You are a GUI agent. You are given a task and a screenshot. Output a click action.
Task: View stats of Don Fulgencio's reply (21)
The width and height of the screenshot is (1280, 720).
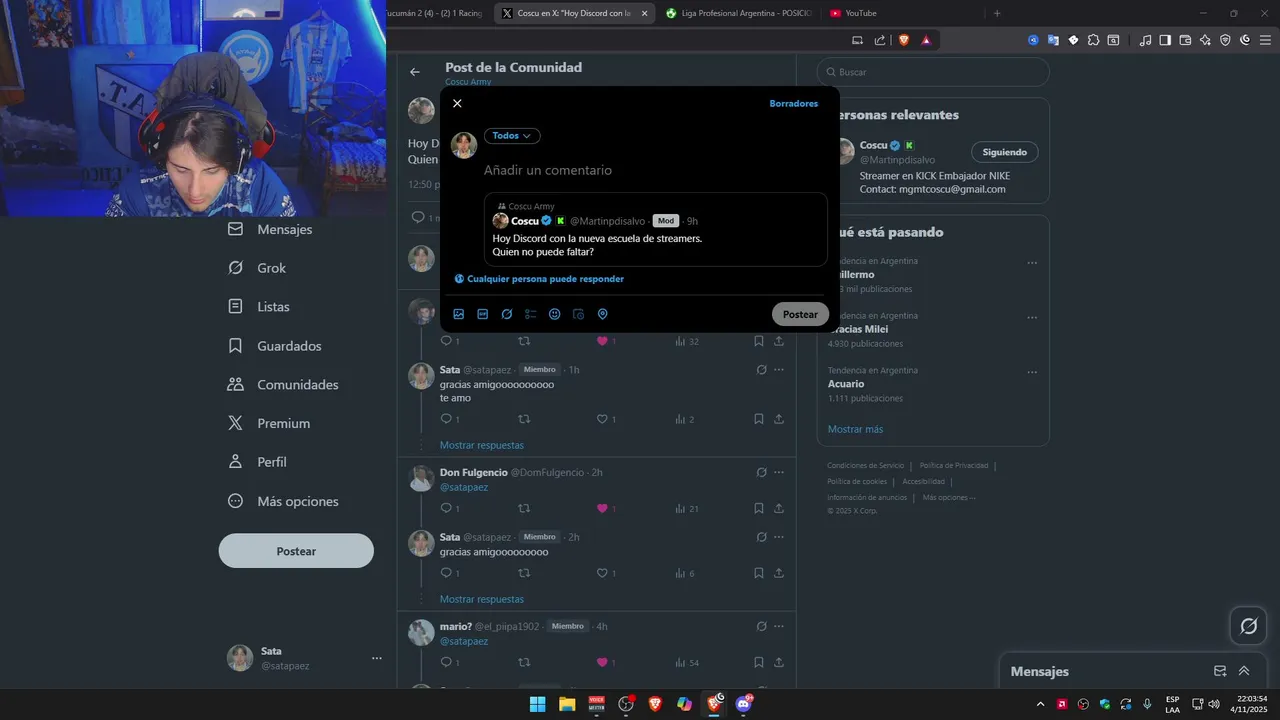[686, 509]
